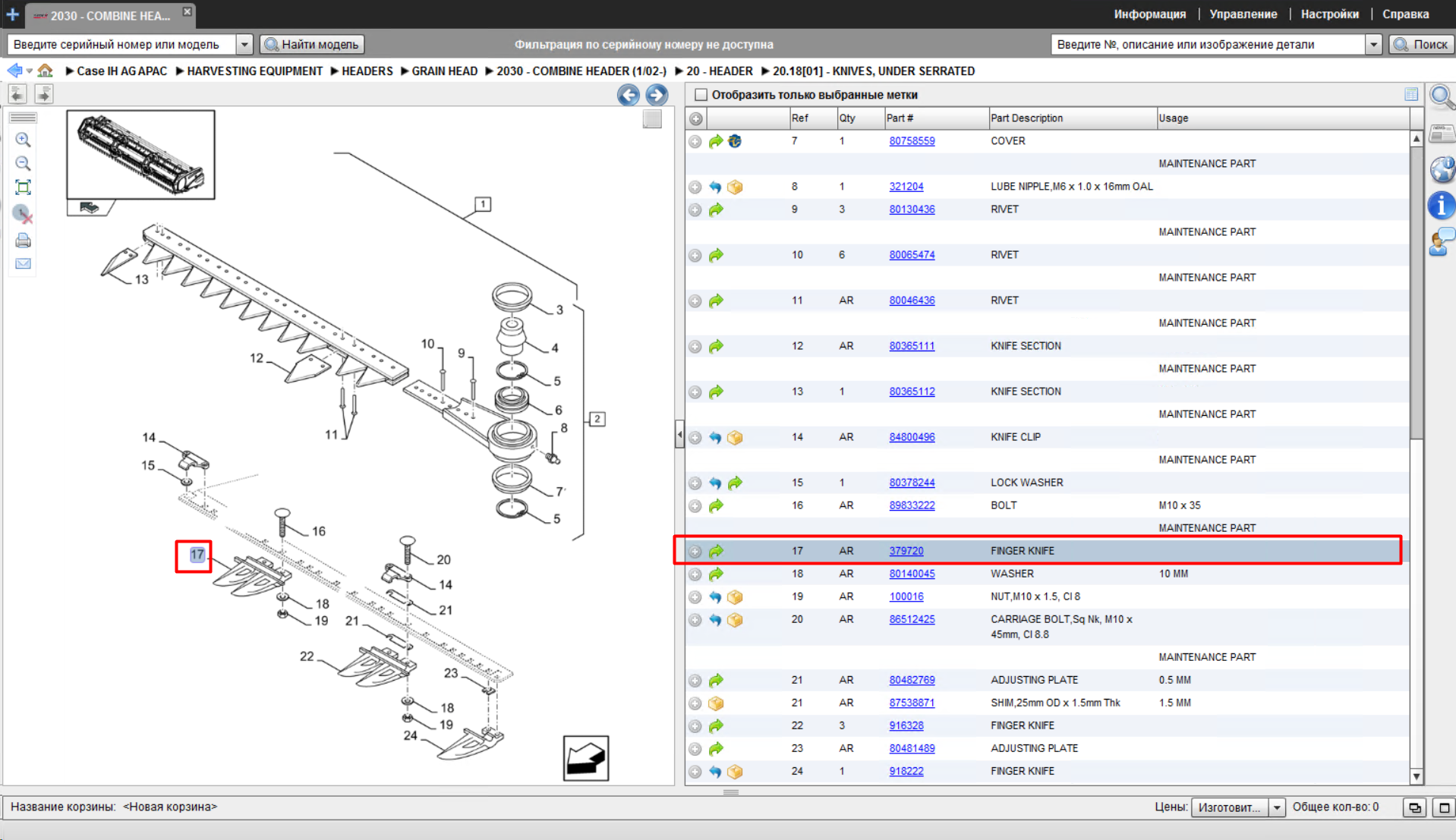Open a new tab with the plus icon
The height and width of the screenshot is (840, 1456).
click(x=12, y=14)
